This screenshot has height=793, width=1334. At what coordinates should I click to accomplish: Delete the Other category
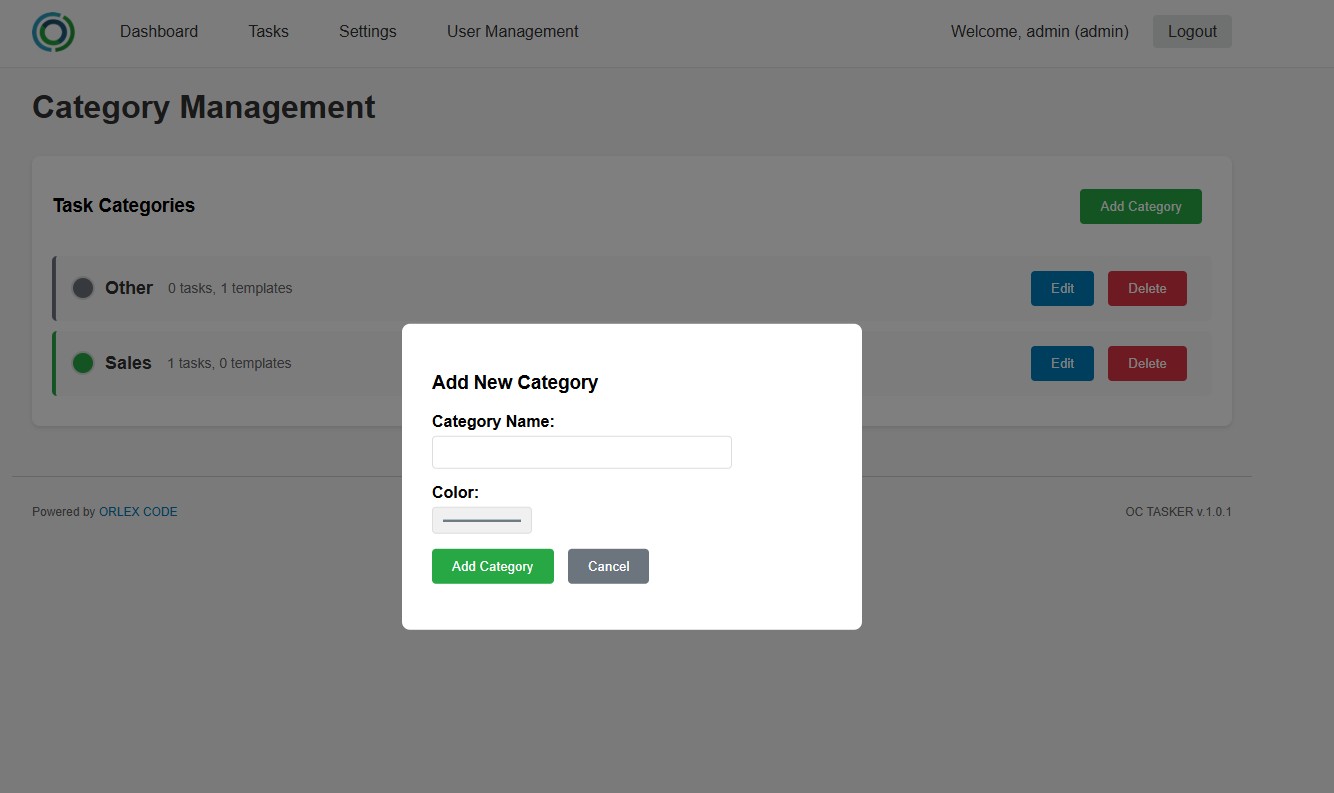pyautogui.click(x=1147, y=289)
